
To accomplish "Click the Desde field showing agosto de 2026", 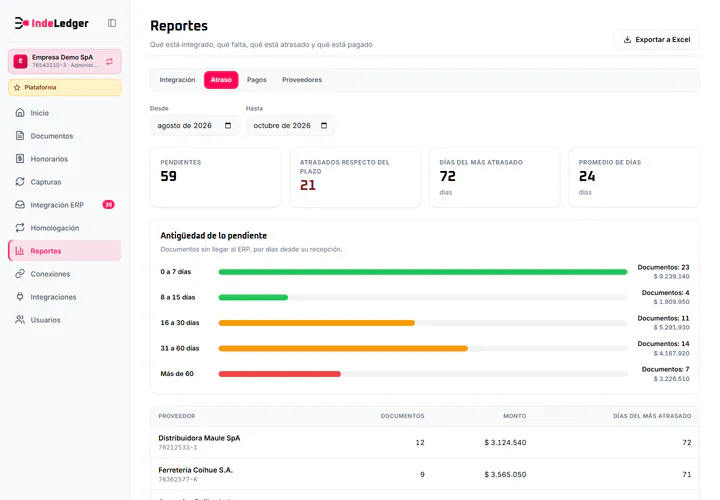I will click(195, 125).
